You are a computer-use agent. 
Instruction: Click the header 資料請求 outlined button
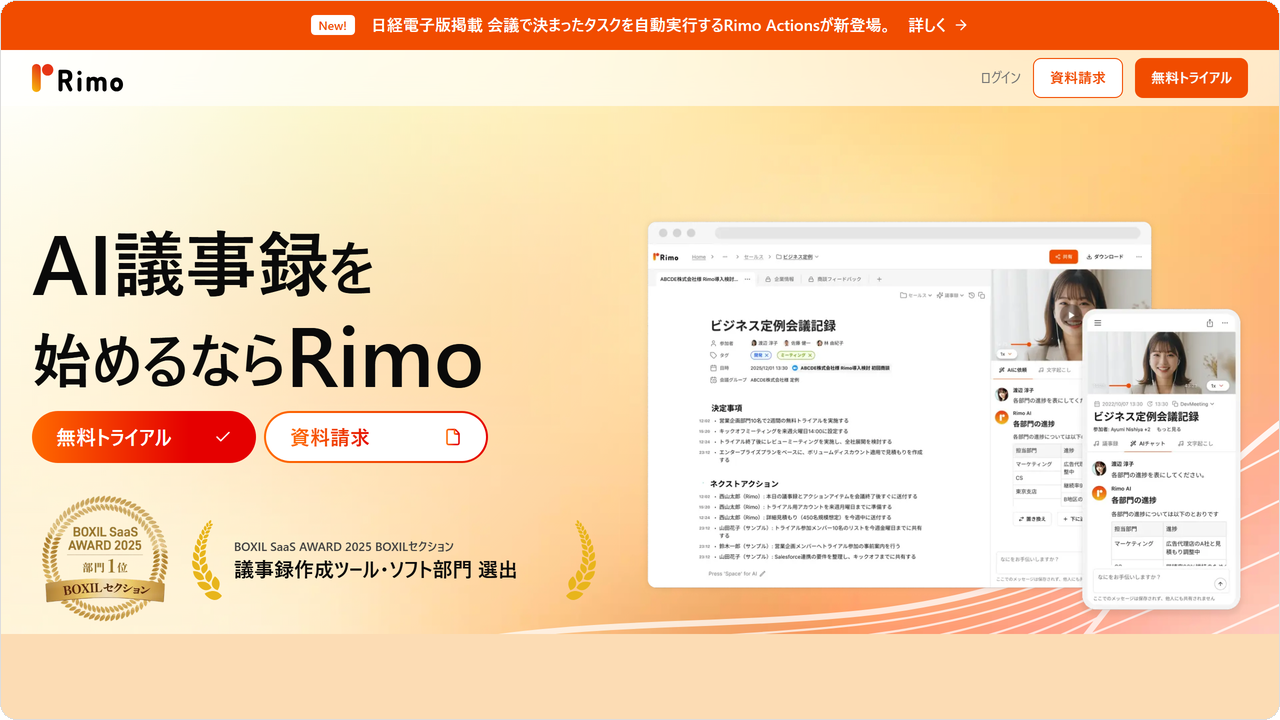(x=1078, y=78)
